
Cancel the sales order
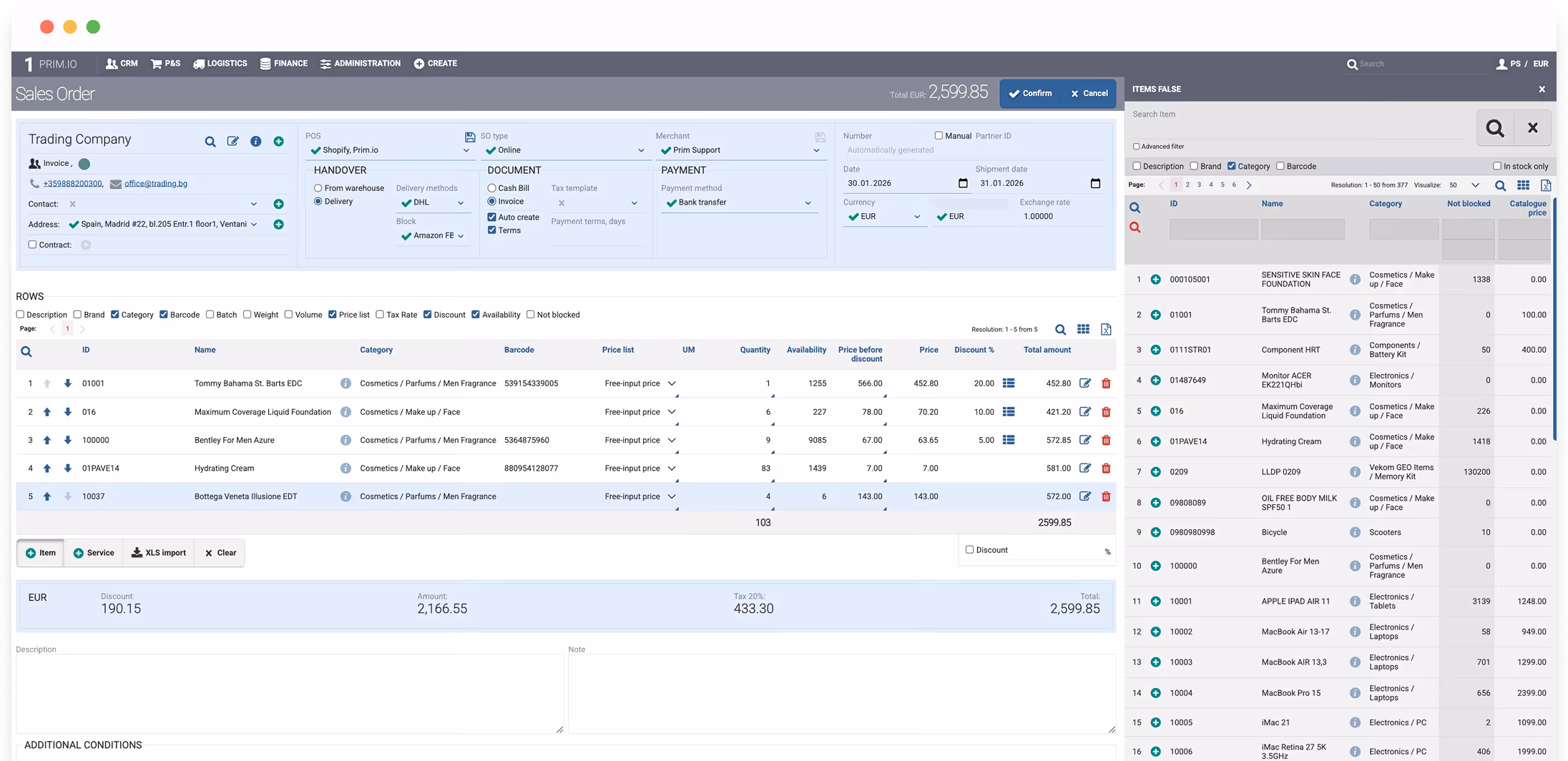(1089, 94)
